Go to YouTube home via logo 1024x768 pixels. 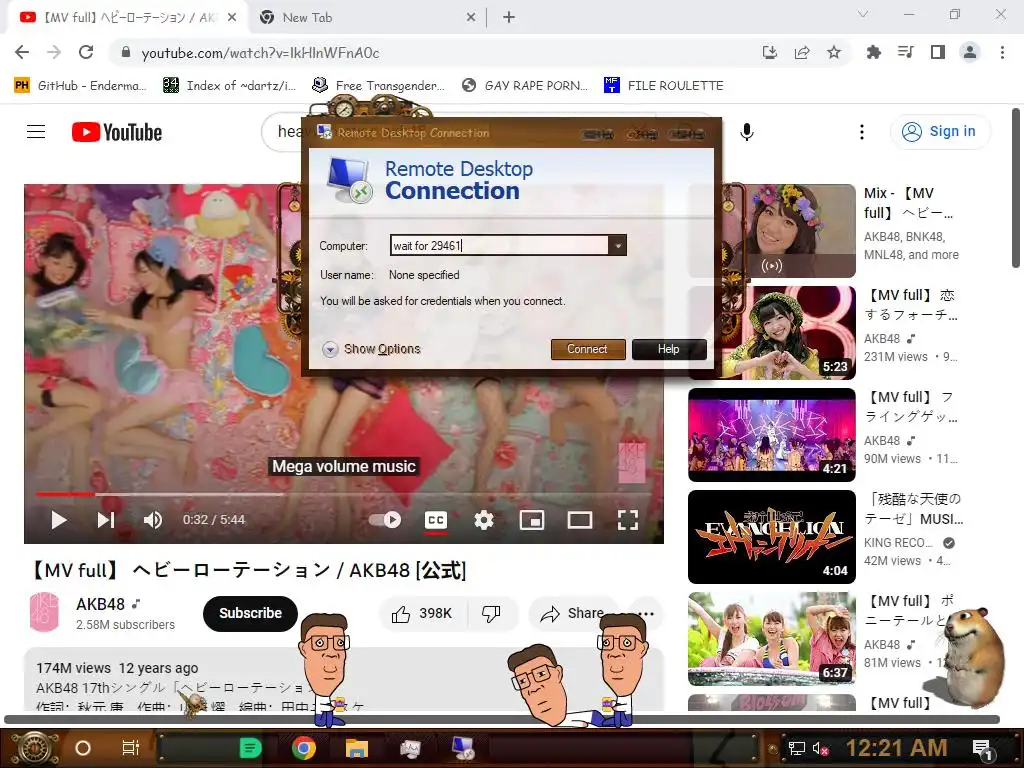tap(117, 132)
